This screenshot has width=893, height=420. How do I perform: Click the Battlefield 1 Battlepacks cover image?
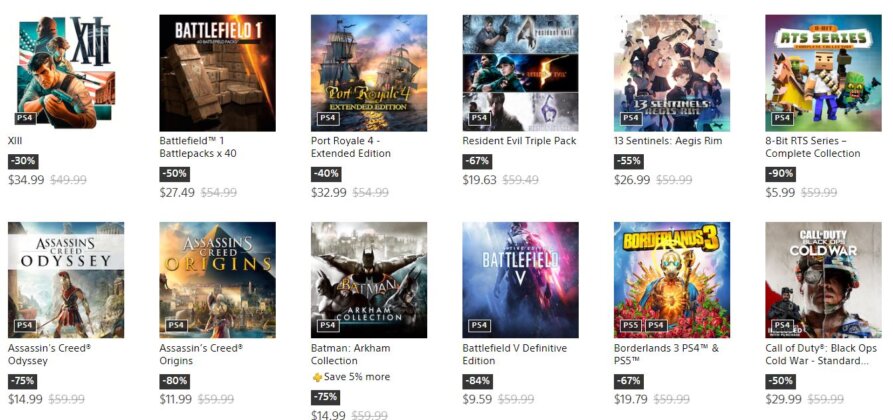[217, 73]
